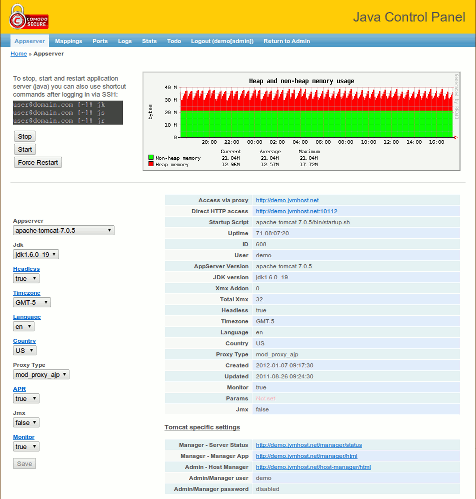Click the Created date value
Viewport: 476px width, 499px height.
pyautogui.click(x=284, y=365)
